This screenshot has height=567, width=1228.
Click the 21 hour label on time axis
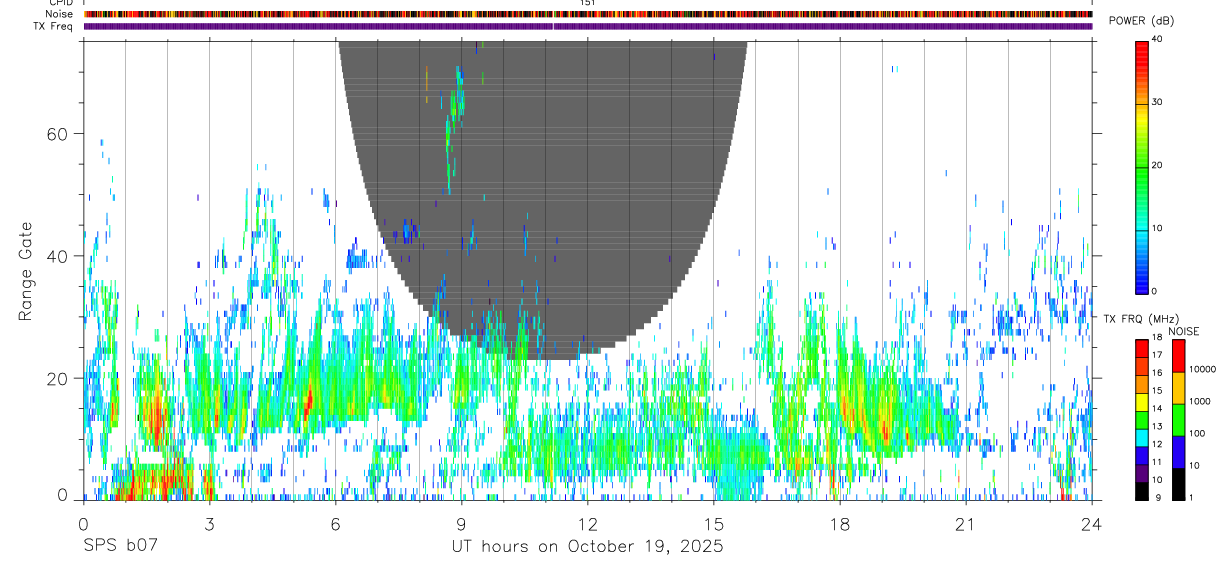point(965,523)
